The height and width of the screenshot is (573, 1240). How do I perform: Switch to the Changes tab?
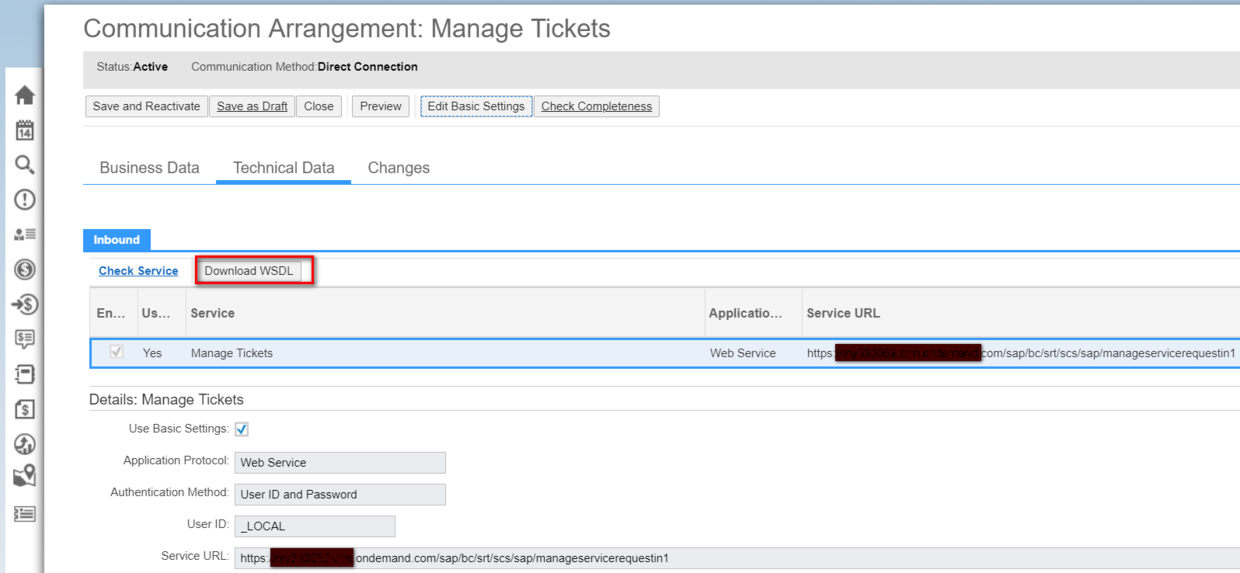pos(398,168)
